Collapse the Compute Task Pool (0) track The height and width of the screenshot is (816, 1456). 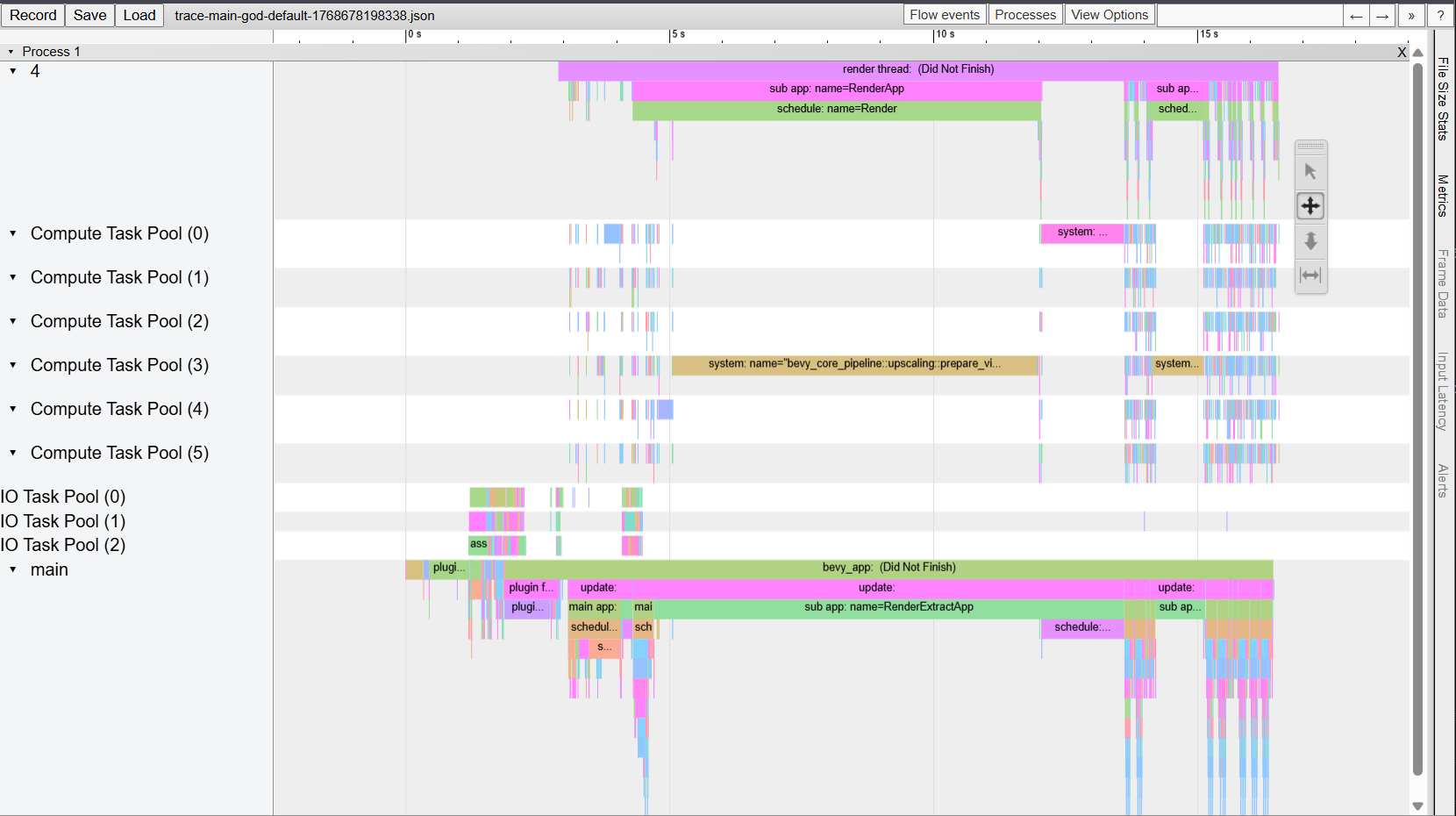(13, 233)
